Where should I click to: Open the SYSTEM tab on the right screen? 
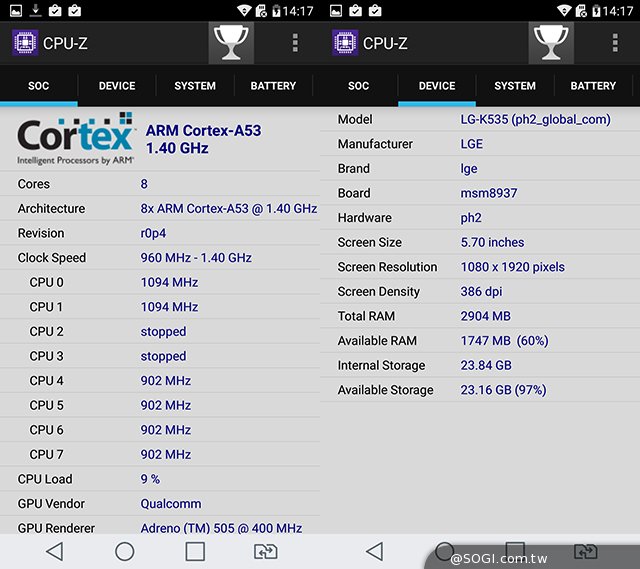(x=515, y=86)
